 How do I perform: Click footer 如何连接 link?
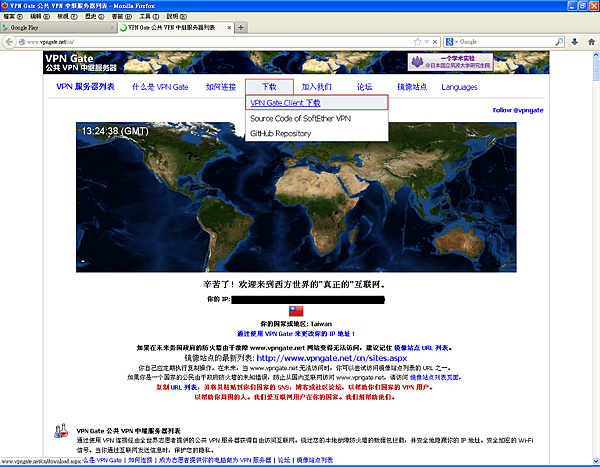point(140,460)
